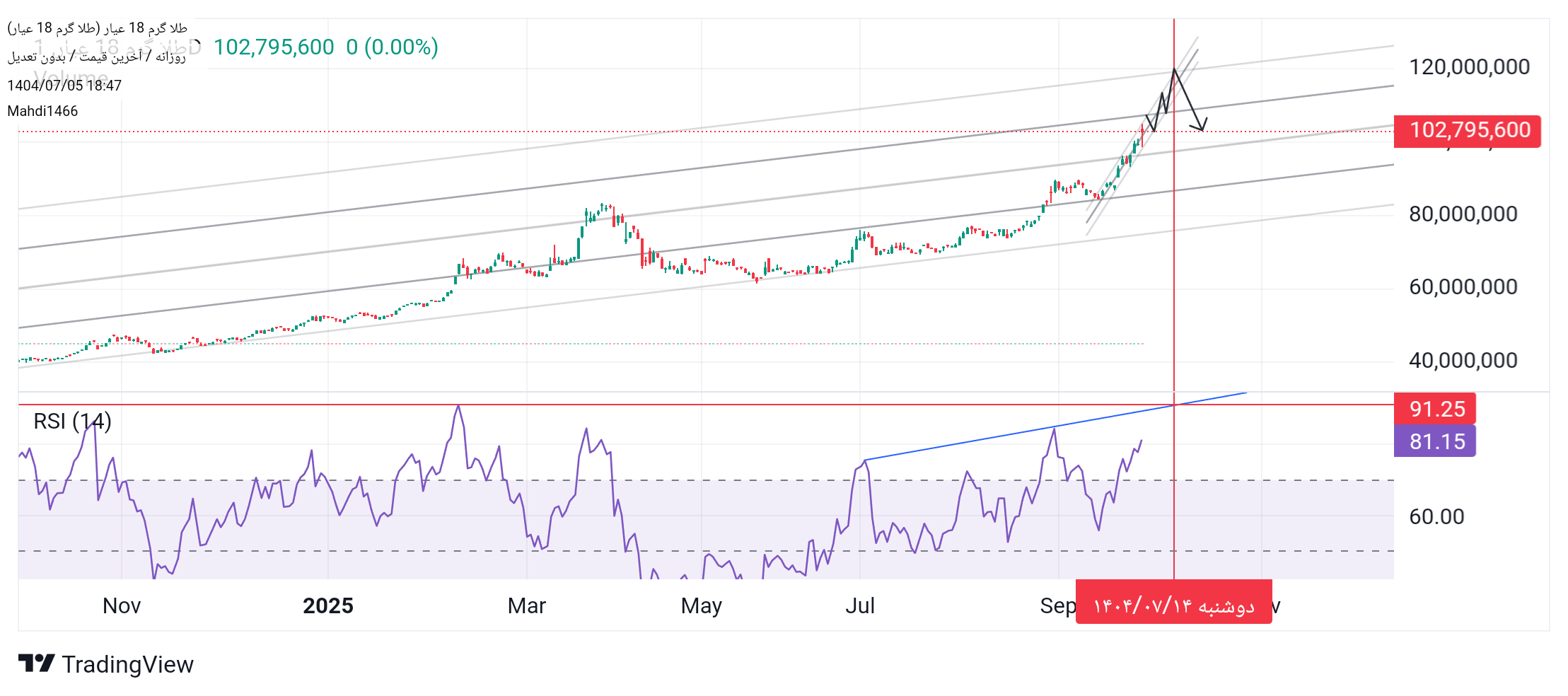Image resolution: width=1568 pixels, height=696 pixels.
Task: Click the RSI (14) indicator legend
Action: (72, 422)
